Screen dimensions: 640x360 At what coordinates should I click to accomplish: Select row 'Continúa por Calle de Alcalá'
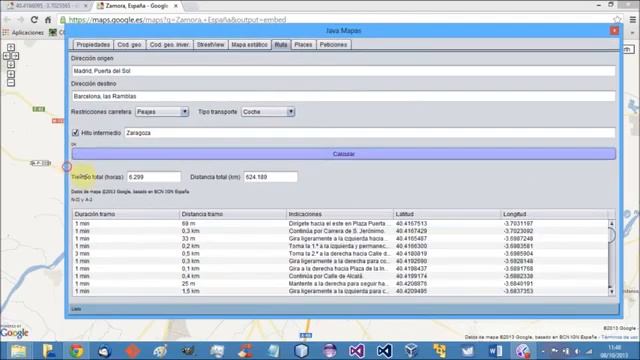[x=340, y=276]
